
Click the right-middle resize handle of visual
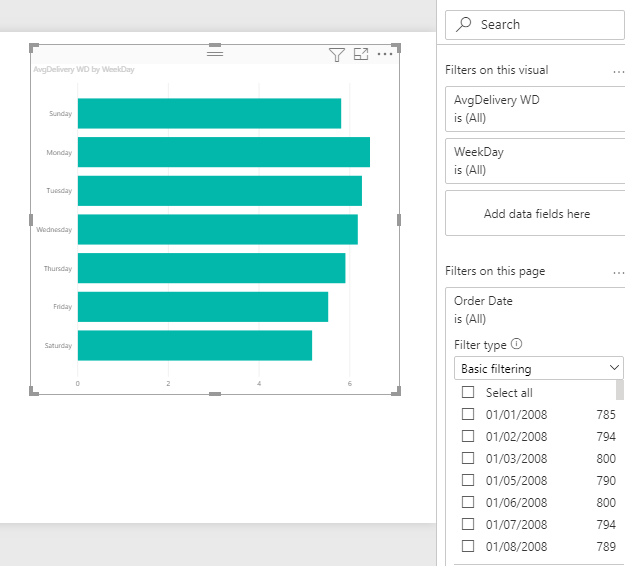[x=399, y=220]
